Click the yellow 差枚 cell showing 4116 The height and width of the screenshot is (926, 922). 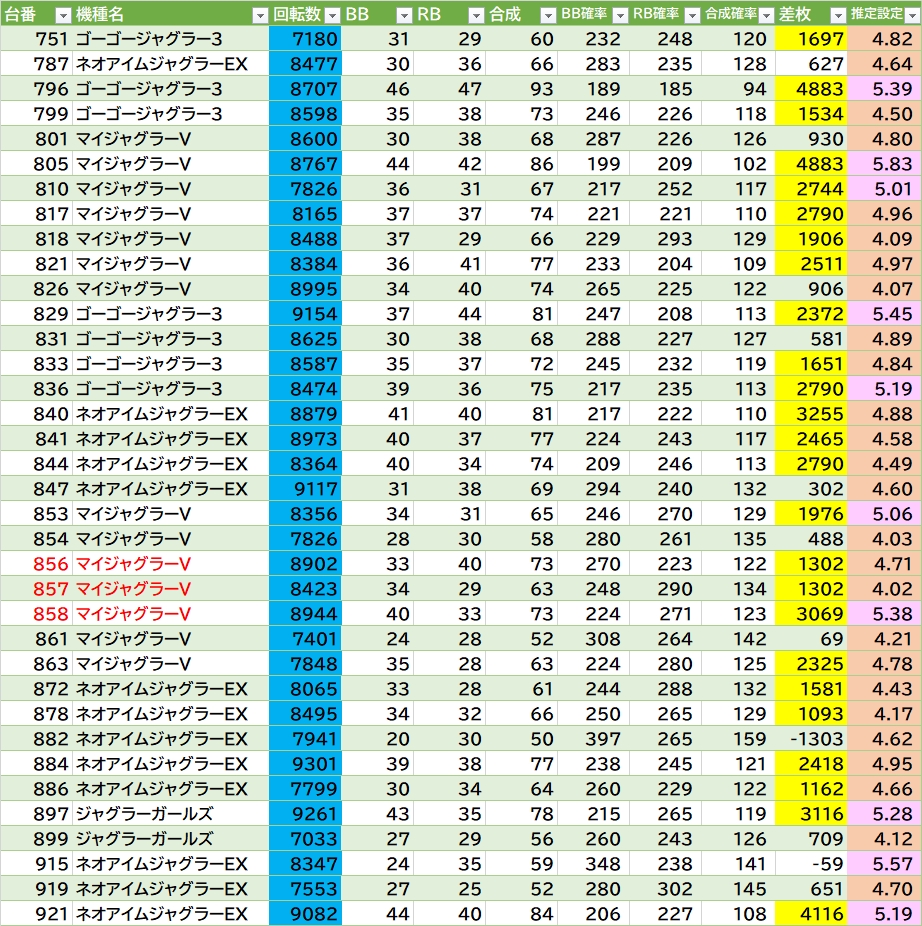(x=810, y=914)
